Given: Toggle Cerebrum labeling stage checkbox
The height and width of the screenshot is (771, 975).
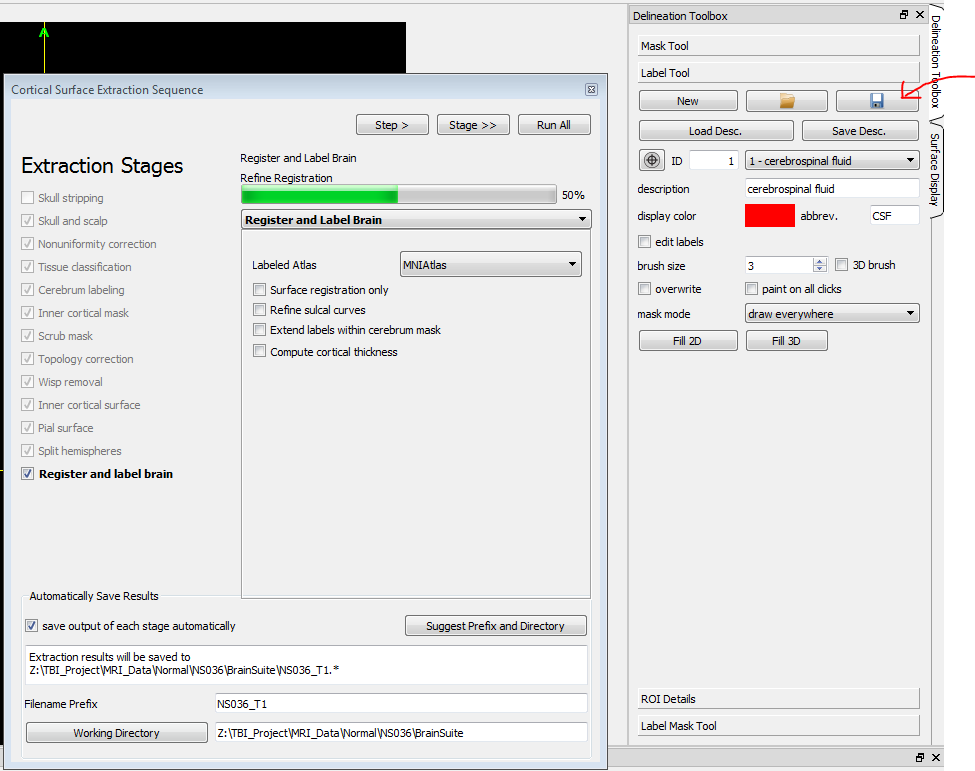Looking at the screenshot, I should 27,290.
